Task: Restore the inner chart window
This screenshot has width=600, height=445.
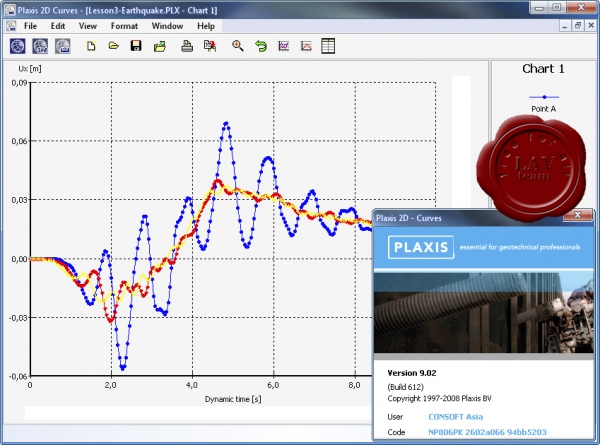Action: pos(578,26)
